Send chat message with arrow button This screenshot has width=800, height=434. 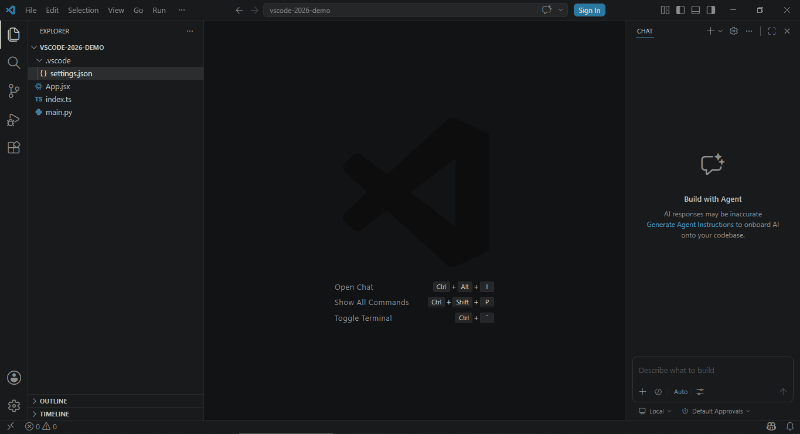[783, 392]
